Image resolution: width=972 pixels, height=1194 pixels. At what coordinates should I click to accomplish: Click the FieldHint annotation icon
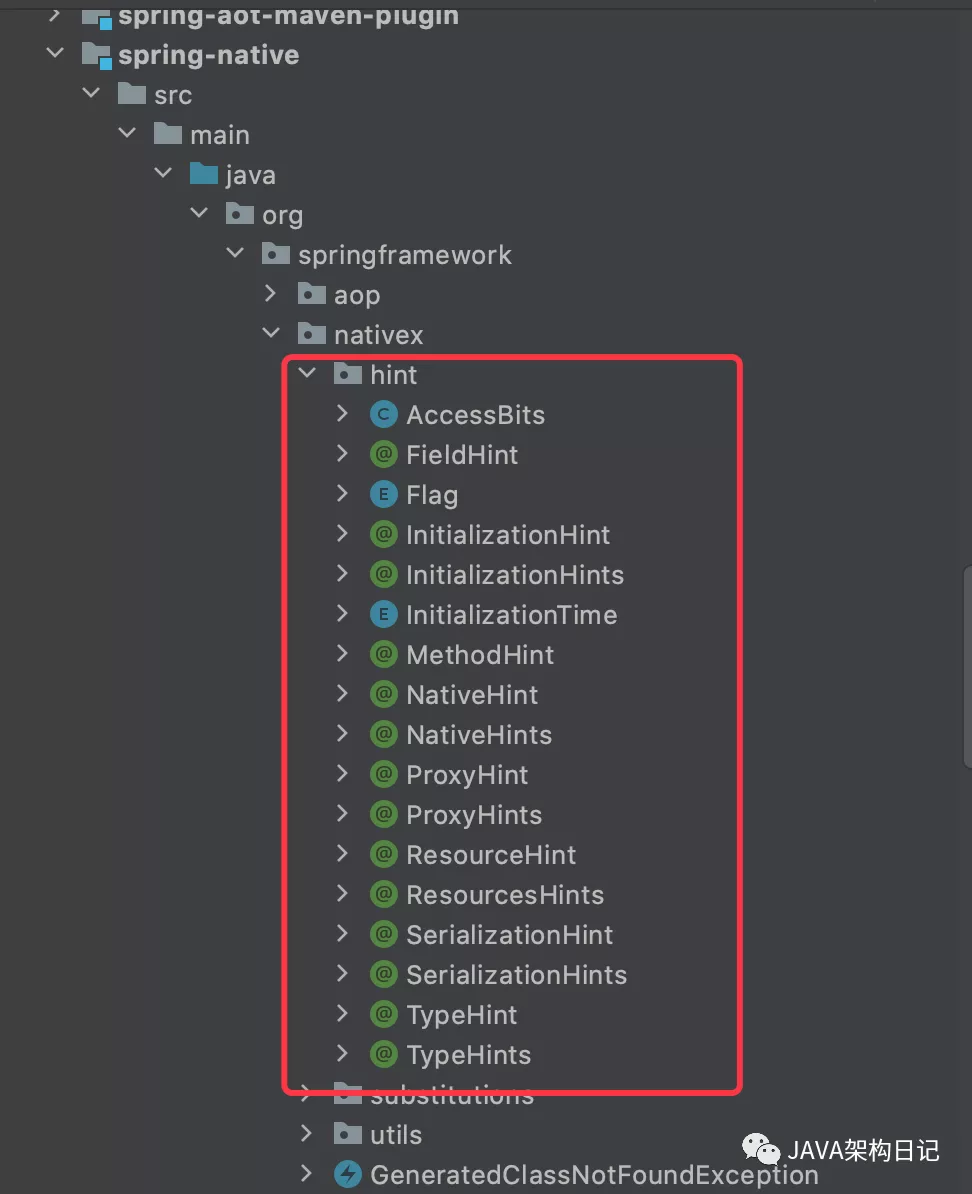click(384, 455)
